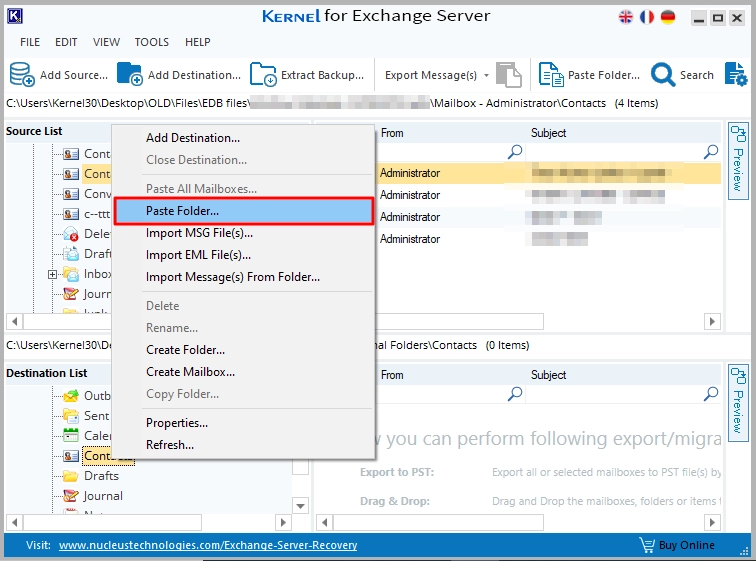Click the Inbox folder icon in Source List
The height and width of the screenshot is (561, 756).
71,274
